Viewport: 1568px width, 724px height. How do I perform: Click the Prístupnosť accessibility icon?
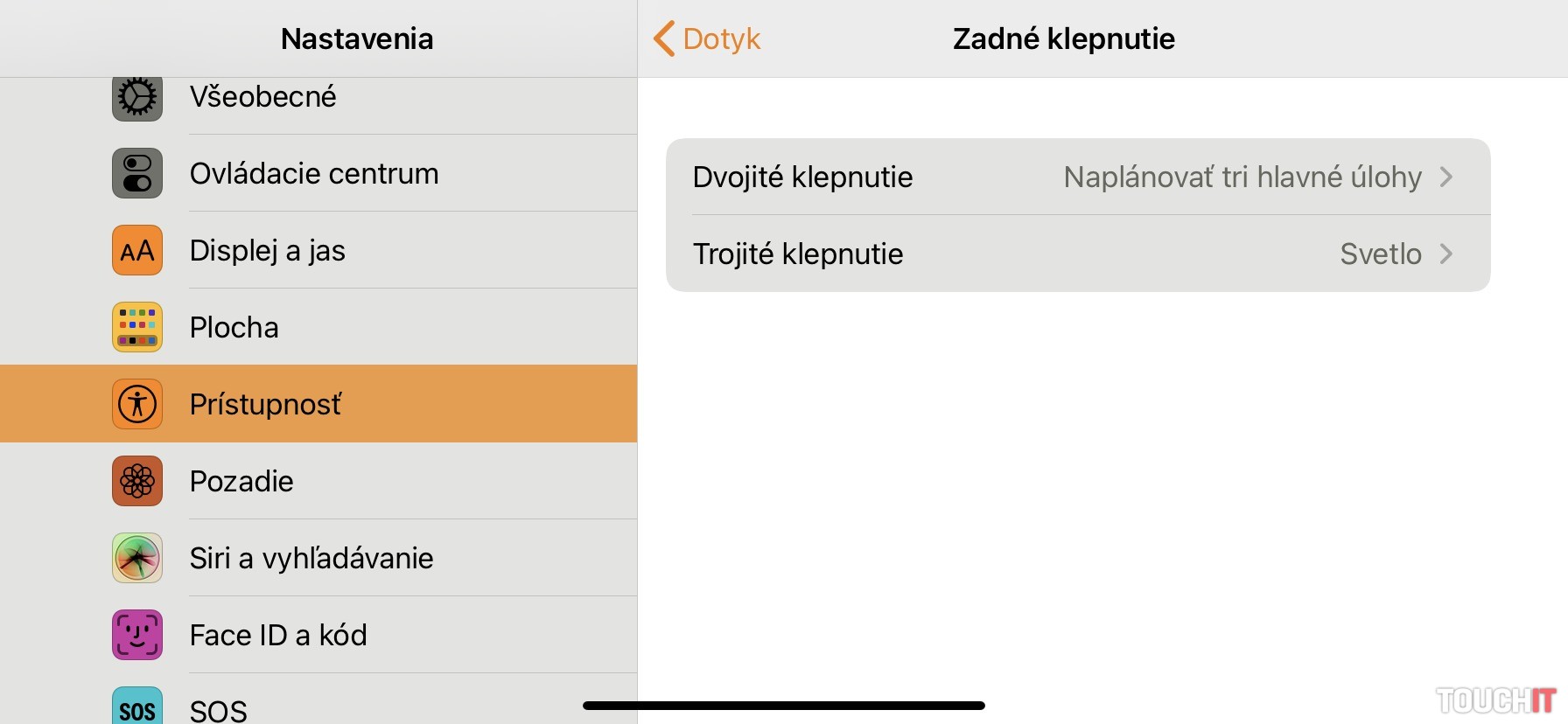[137, 404]
